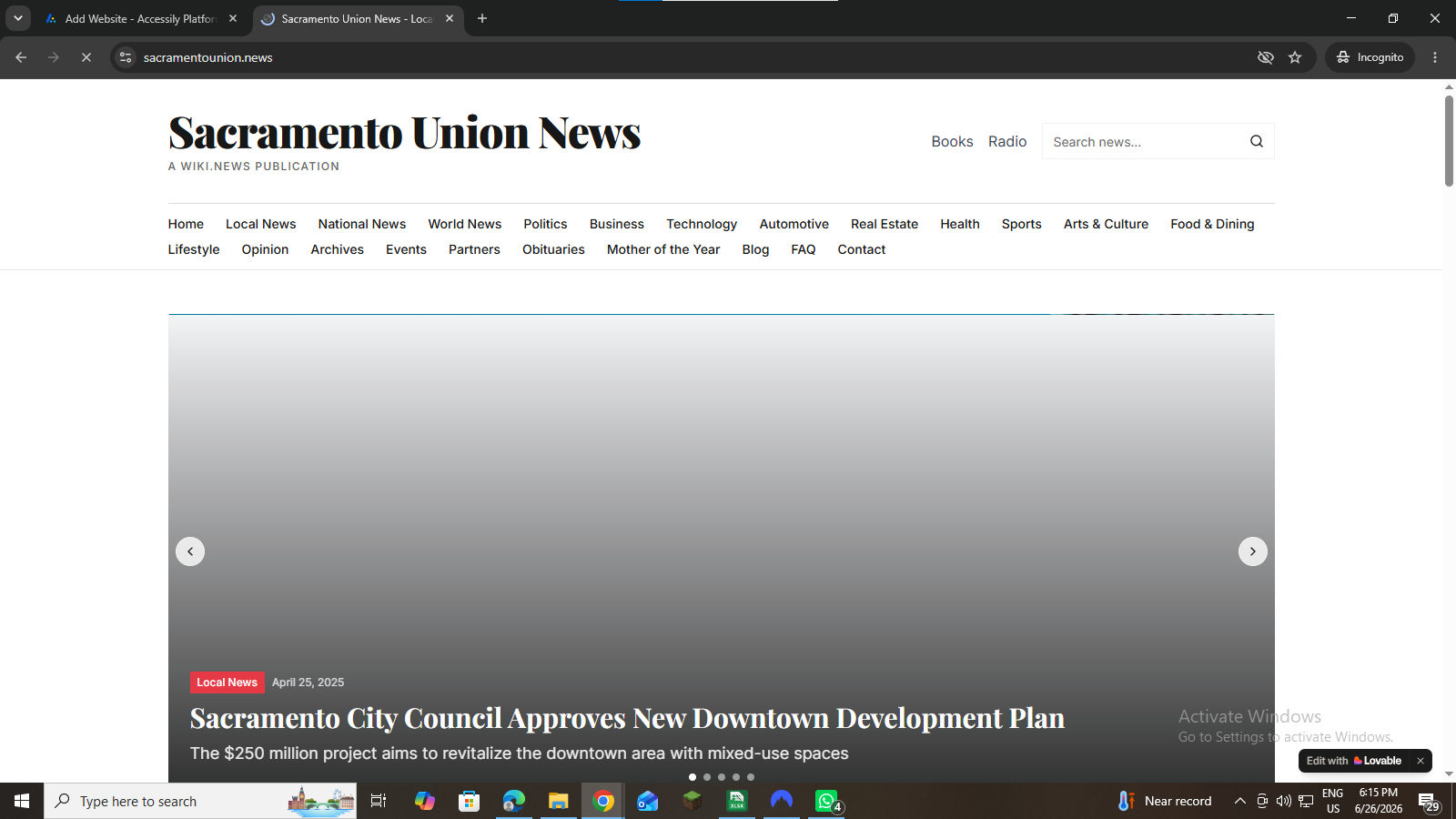The width and height of the screenshot is (1456, 819).
Task: Open the Downtown Development Plan headline
Action: coord(627,718)
